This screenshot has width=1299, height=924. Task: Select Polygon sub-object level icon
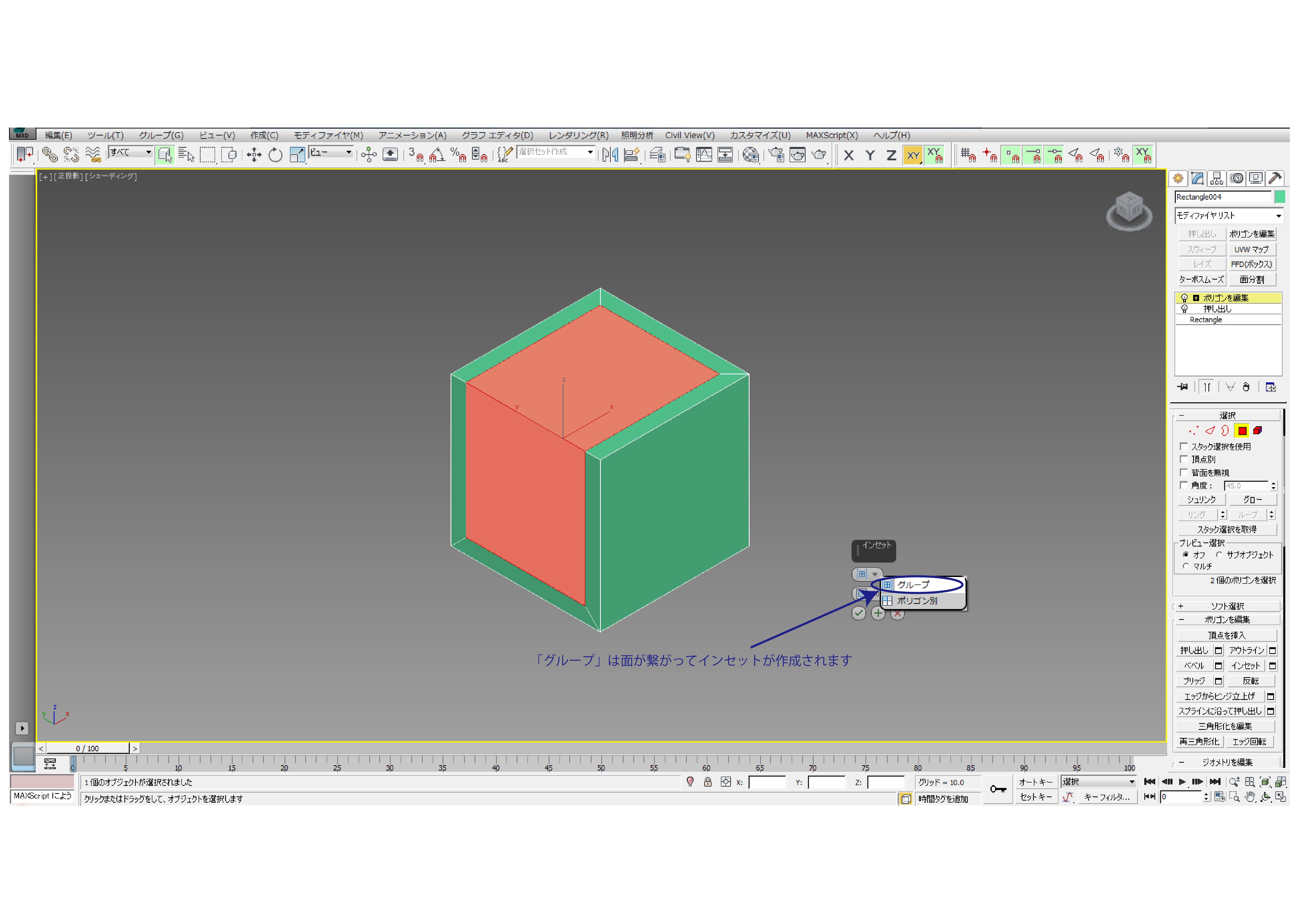click(1242, 431)
